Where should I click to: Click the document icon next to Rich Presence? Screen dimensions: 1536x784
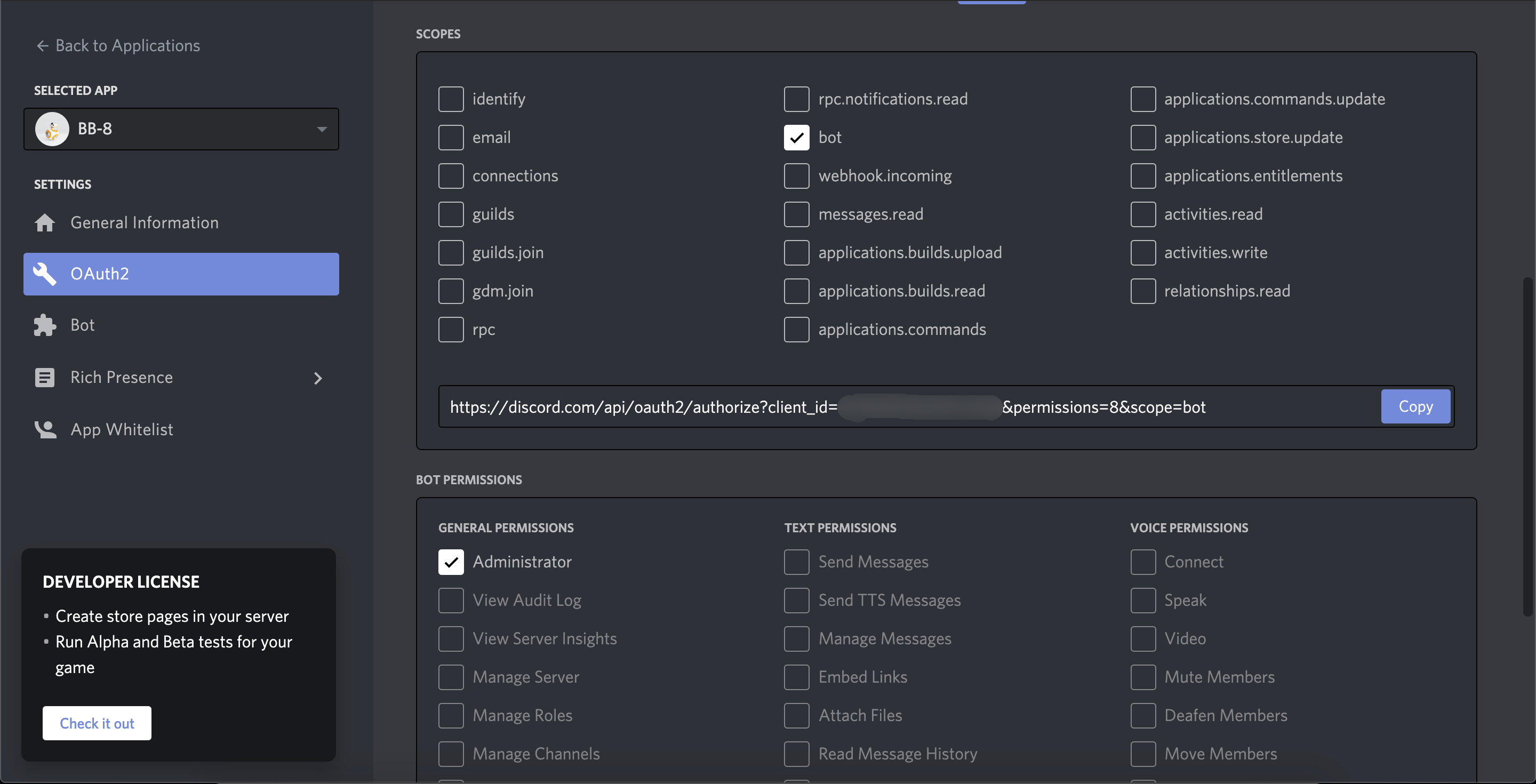[45, 378]
